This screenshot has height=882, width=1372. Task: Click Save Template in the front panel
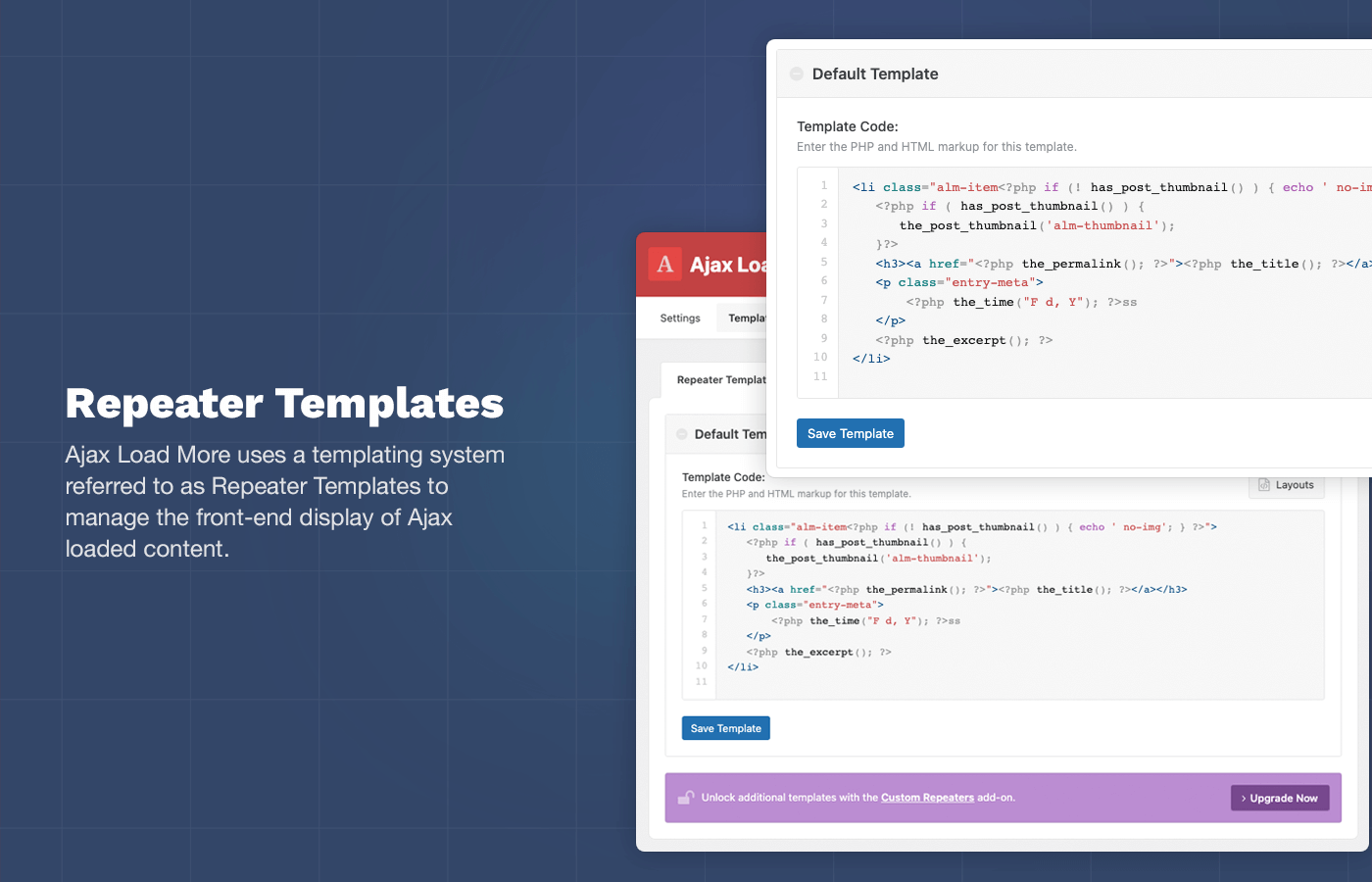click(x=851, y=433)
